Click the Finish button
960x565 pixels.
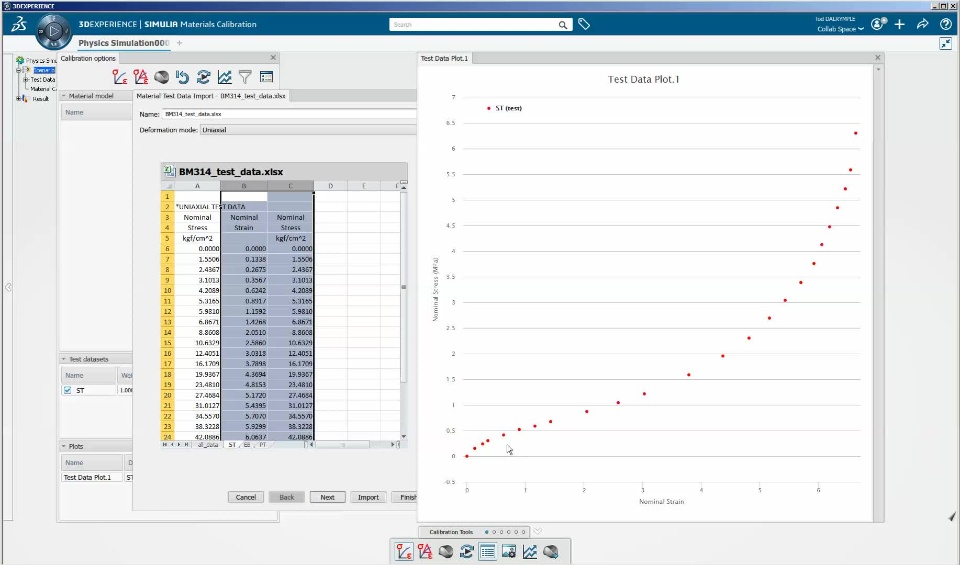[x=405, y=497]
